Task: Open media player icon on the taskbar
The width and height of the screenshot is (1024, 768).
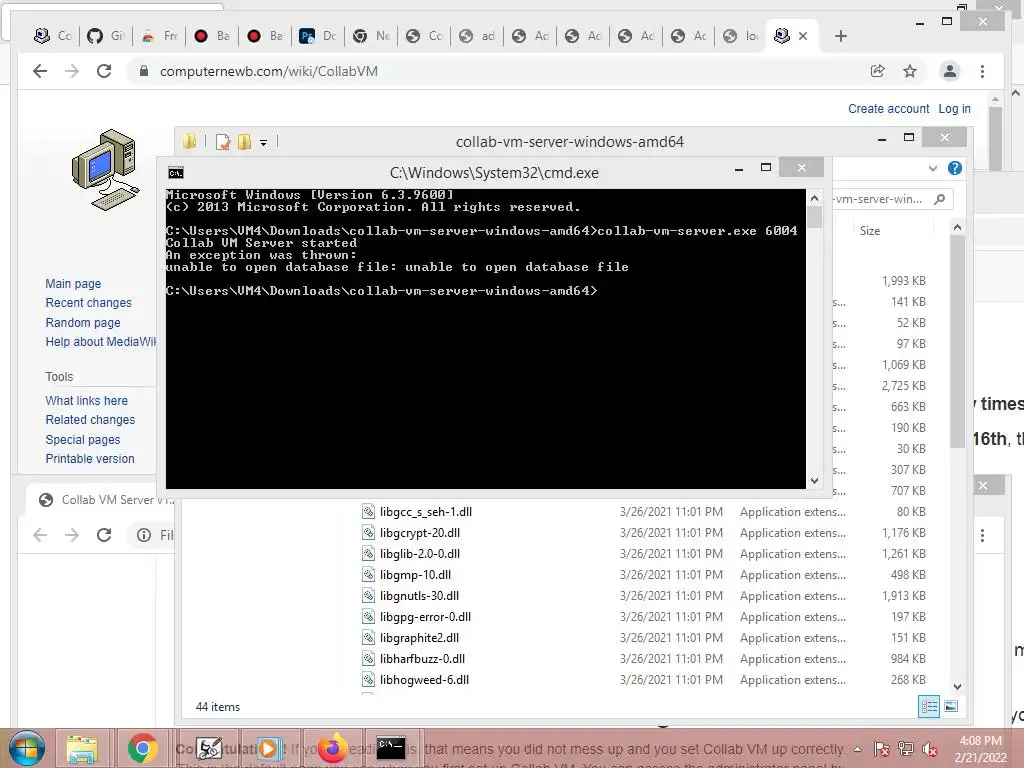Action: 268,748
